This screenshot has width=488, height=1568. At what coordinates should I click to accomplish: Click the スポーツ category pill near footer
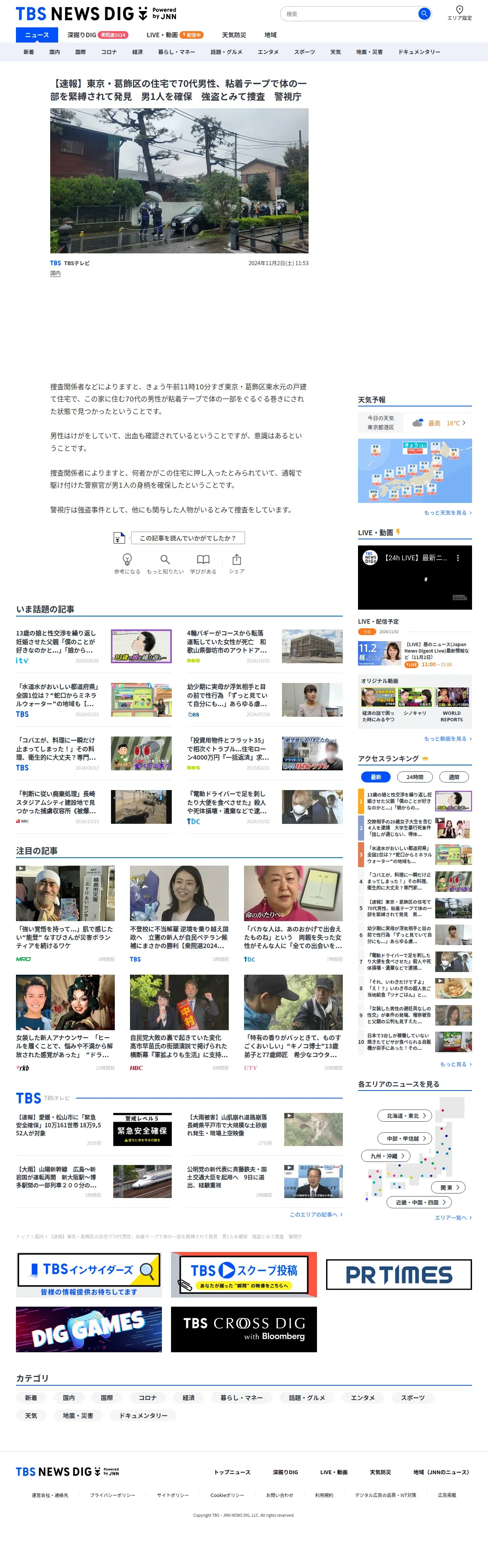(413, 1398)
